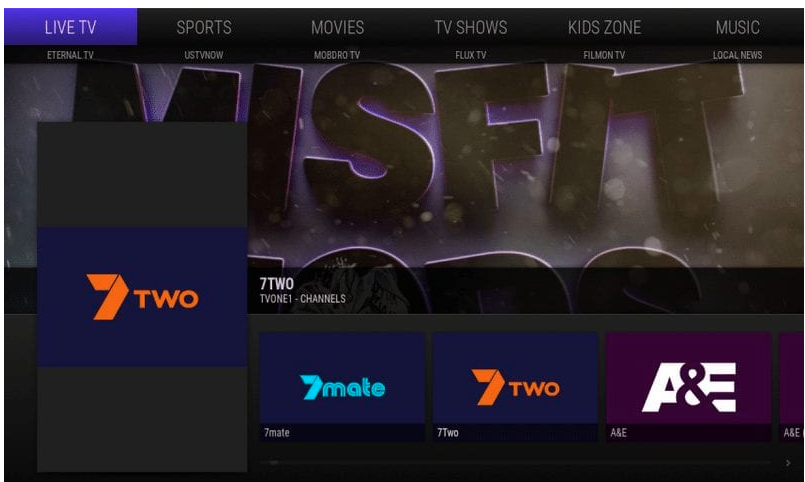Screen dimensions: 805x482
Task: Click the 7mate channel logo tile
Action: tap(342, 387)
